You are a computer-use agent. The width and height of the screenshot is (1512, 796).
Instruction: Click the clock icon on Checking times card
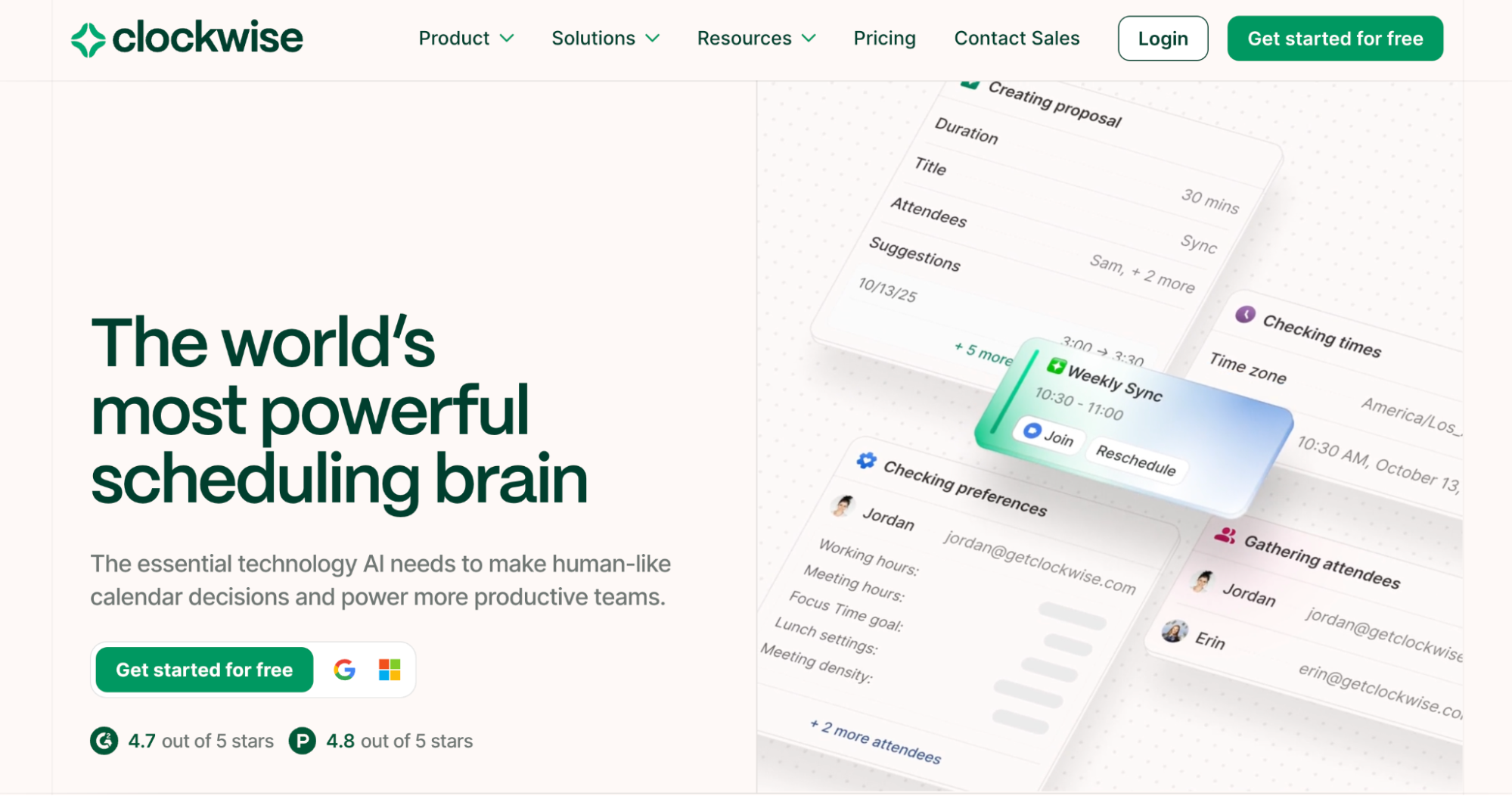[x=1244, y=313]
